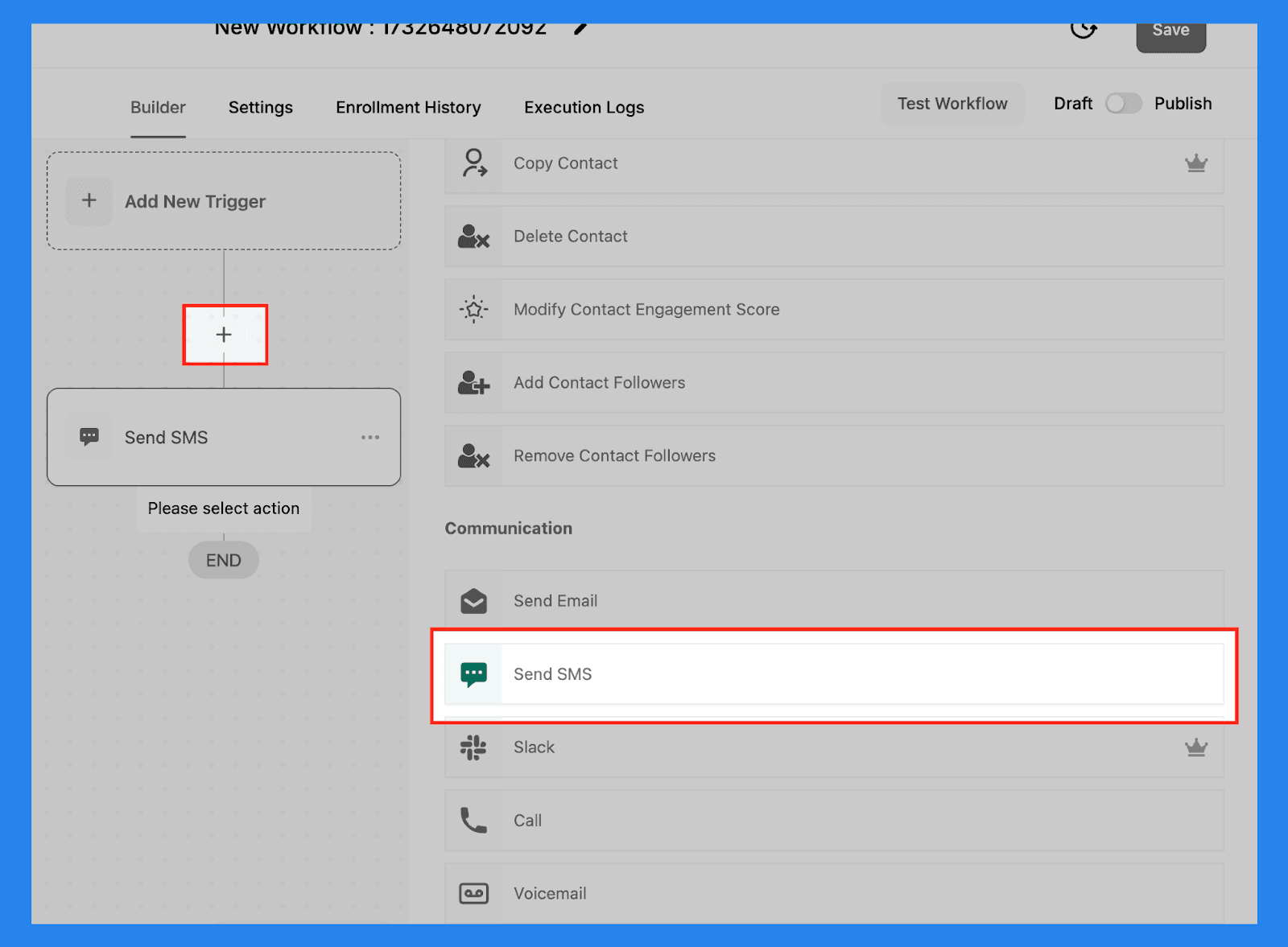This screenshot has height=947, width=1288.
Task: Toggle the Draft/Publish switch
Action: [x=1123, y=104]
